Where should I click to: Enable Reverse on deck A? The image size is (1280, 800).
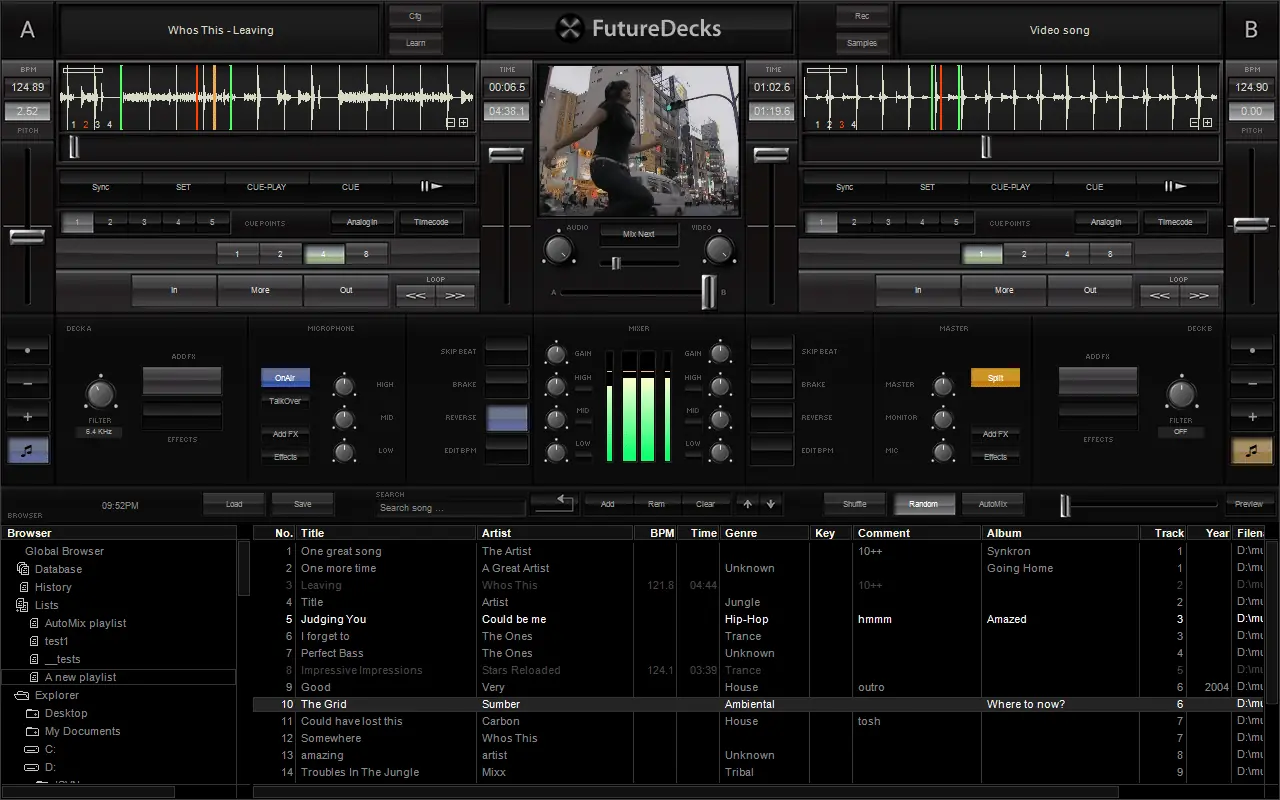[x=507, y=418]
